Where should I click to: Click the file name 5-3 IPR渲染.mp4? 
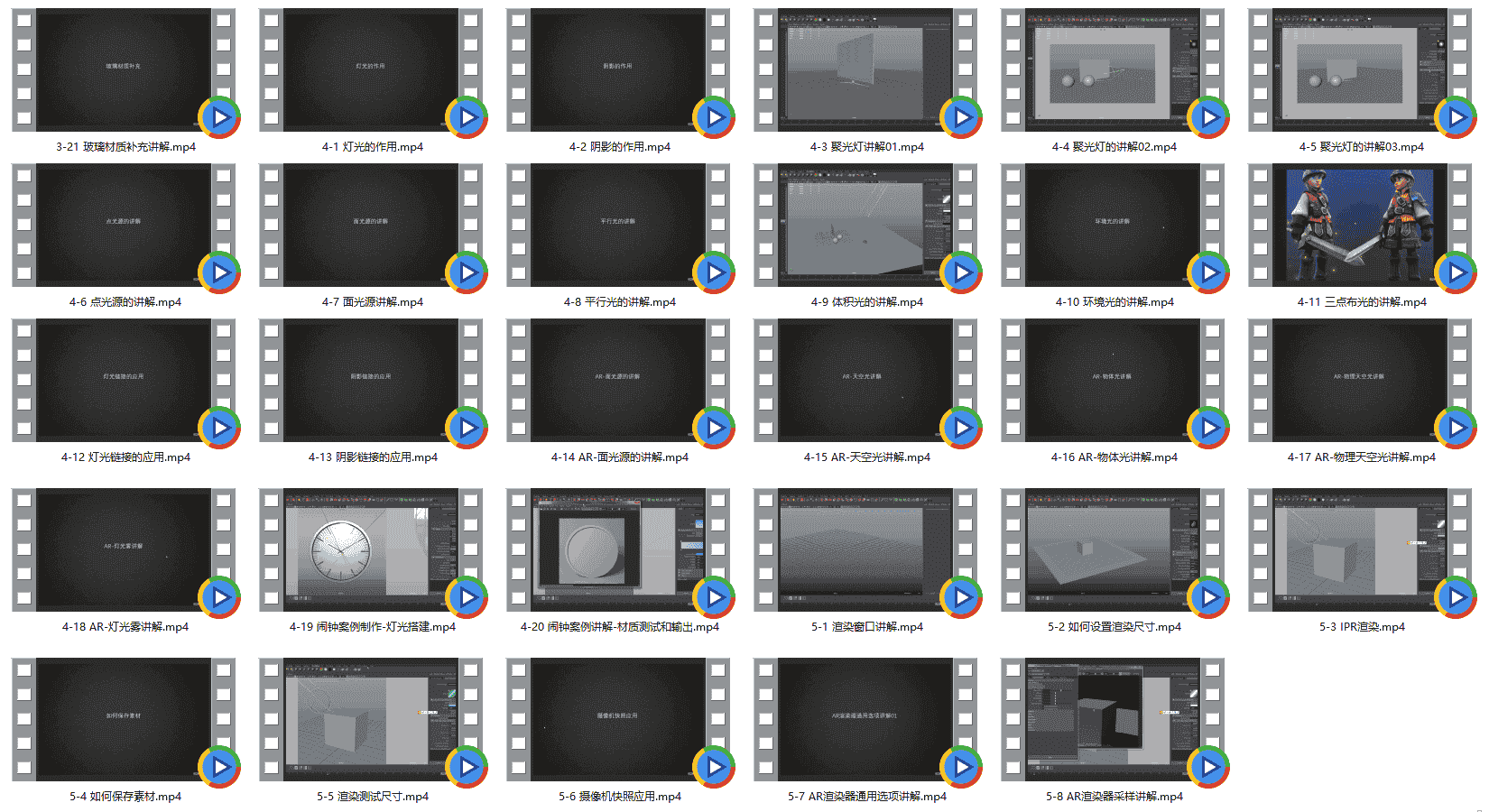(x=1362, y=627)
